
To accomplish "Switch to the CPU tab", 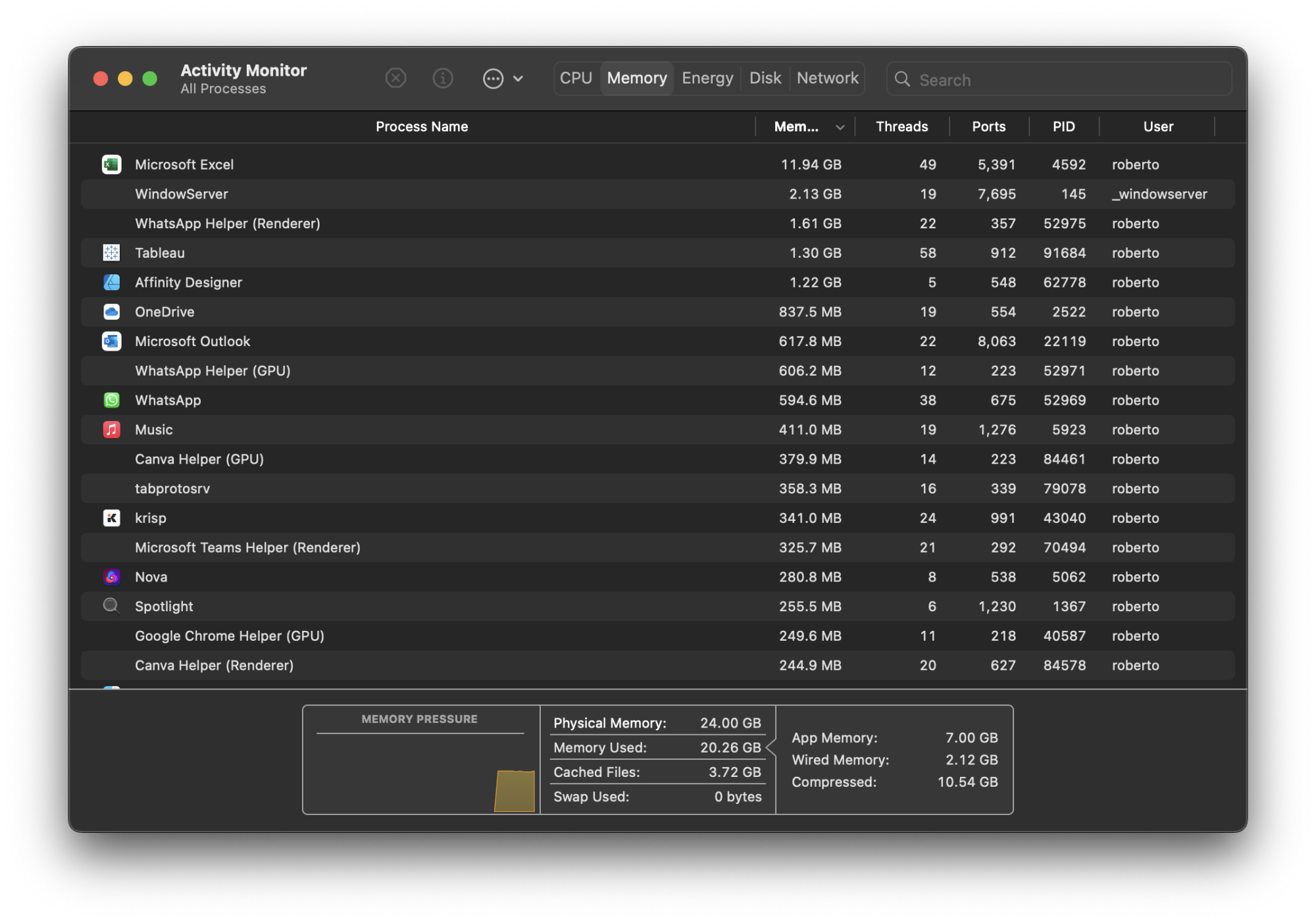I will pos(576,78).
